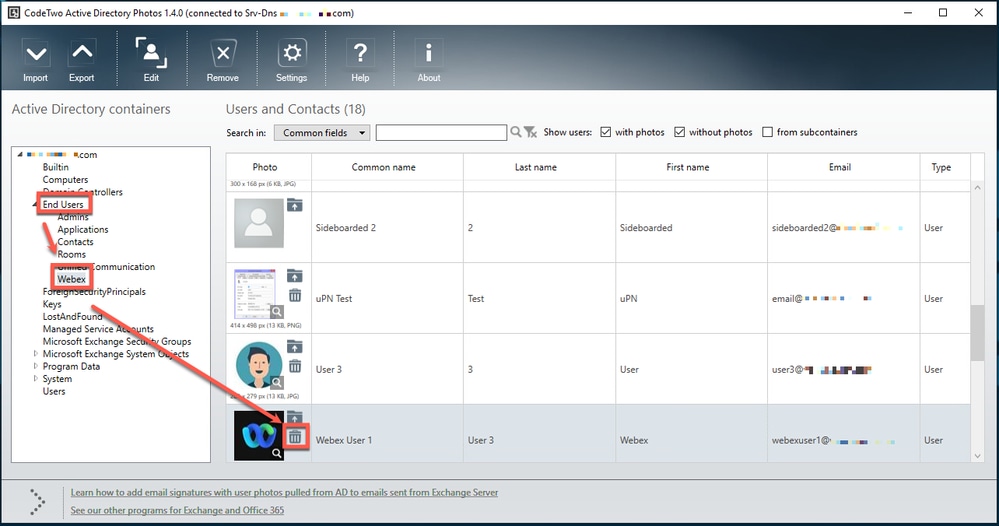Select the Contacts container in tree
This screenshot has width=999, height=526.
(75, 242)
